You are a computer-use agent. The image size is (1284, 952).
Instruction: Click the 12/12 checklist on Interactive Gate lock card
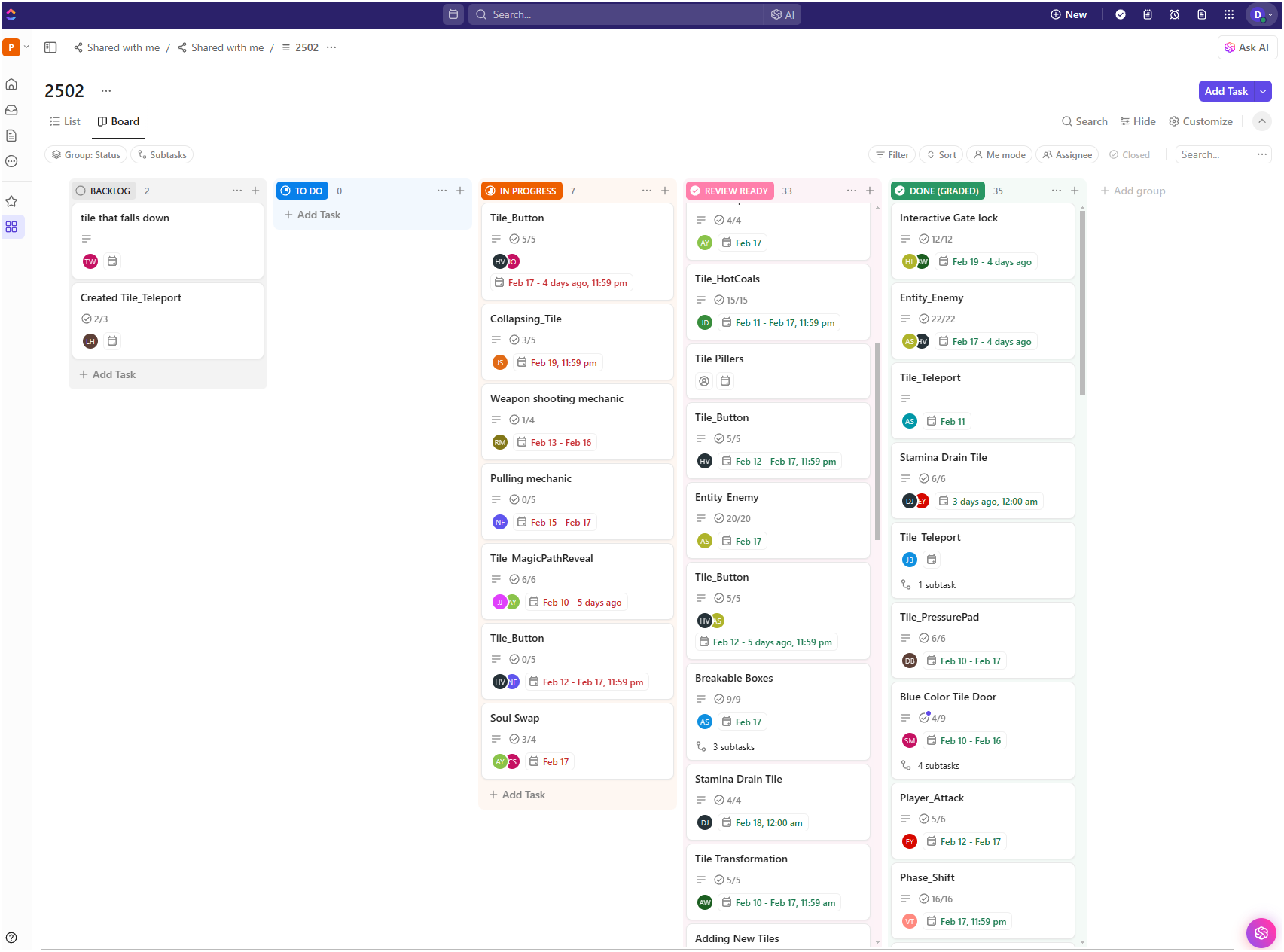pyautogui.click(x=936, y=239)
